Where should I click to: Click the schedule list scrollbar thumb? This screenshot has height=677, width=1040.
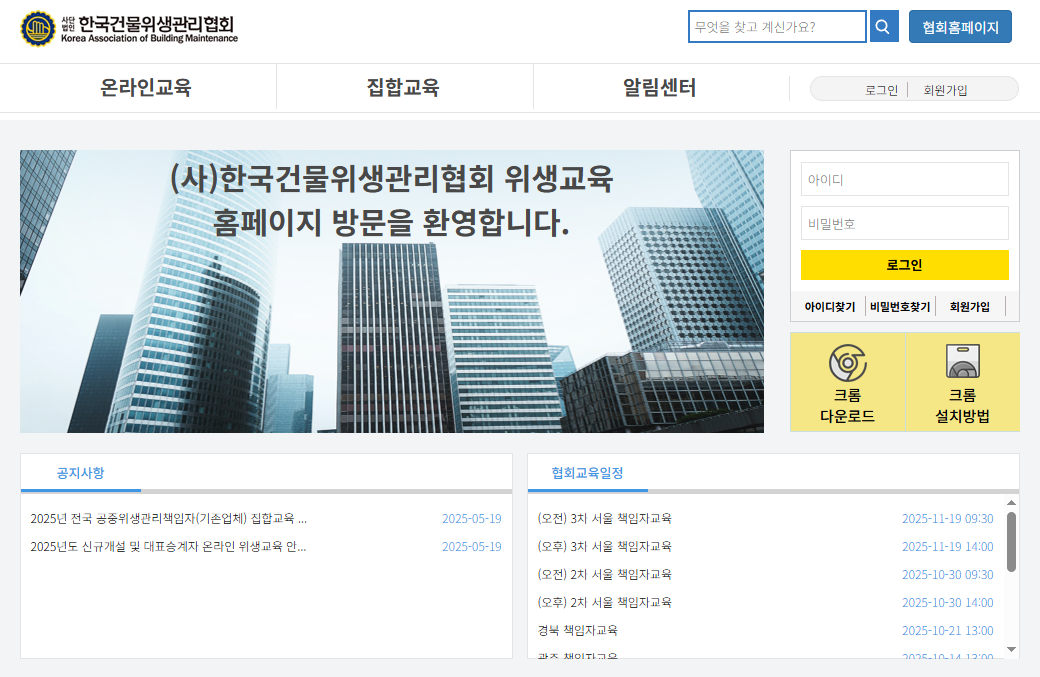click(1011, 541)
